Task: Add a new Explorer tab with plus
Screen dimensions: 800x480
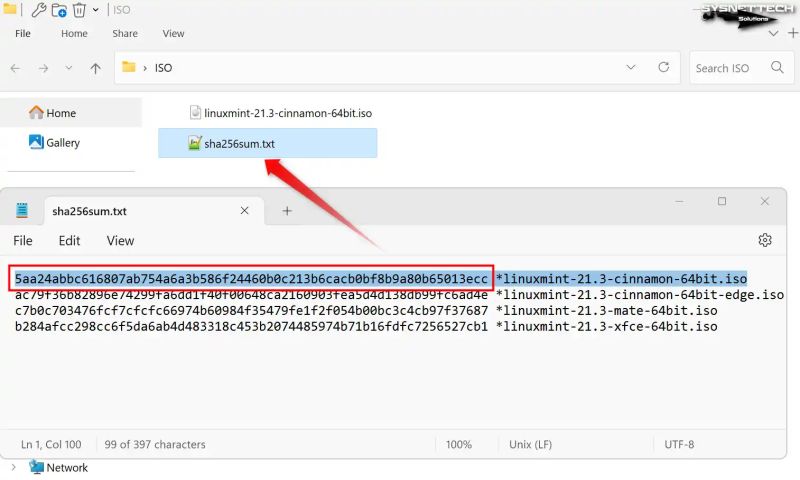Action: tap(793, 34)
